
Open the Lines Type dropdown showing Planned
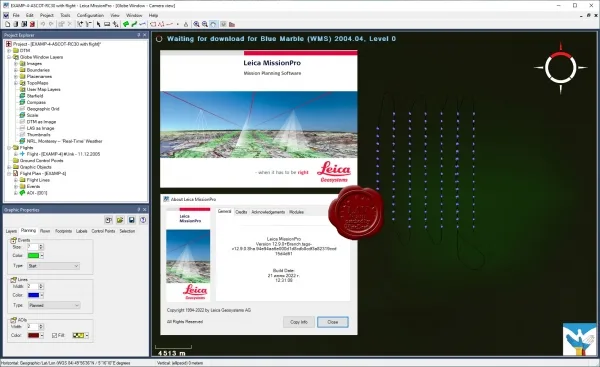pyautogui.click(x=54, y=305)
